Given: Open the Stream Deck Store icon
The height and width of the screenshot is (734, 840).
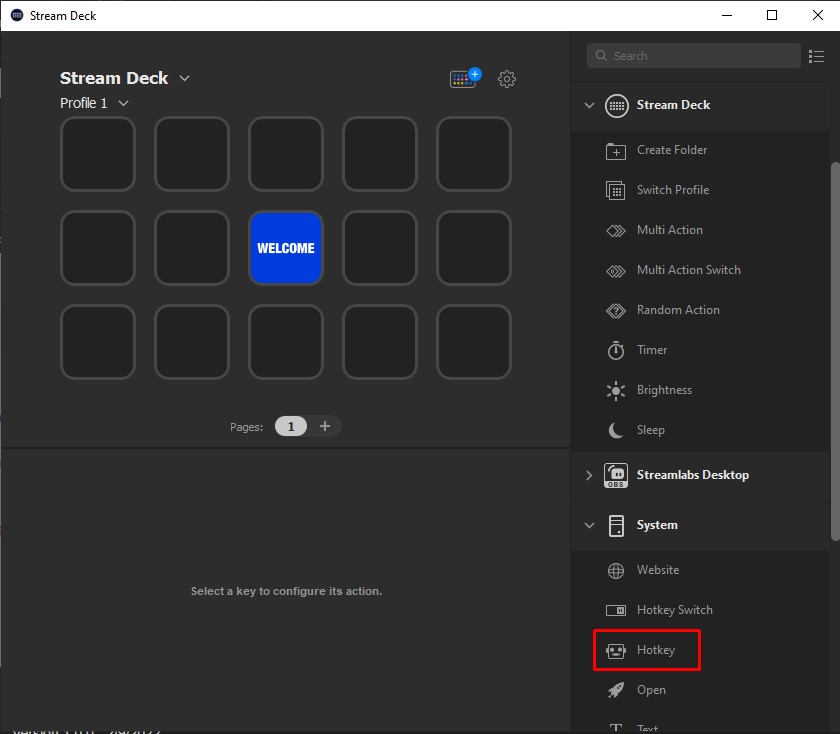Looking at the screenshot, I should (x=465, y=78).
